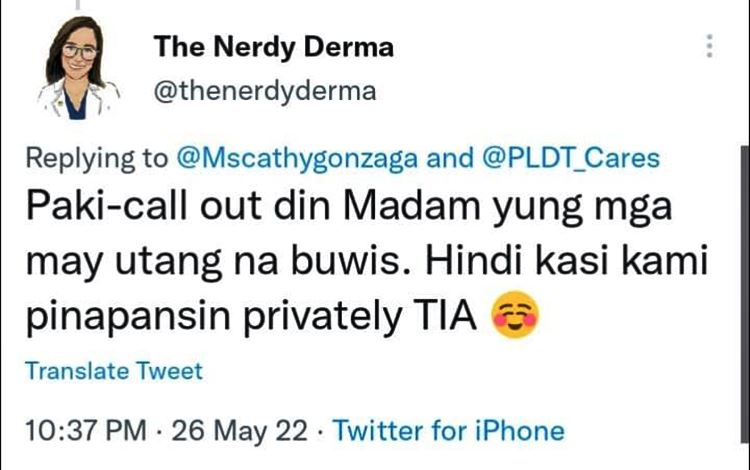Click the smiling face emoji in tweet

(x=516, y=316)
